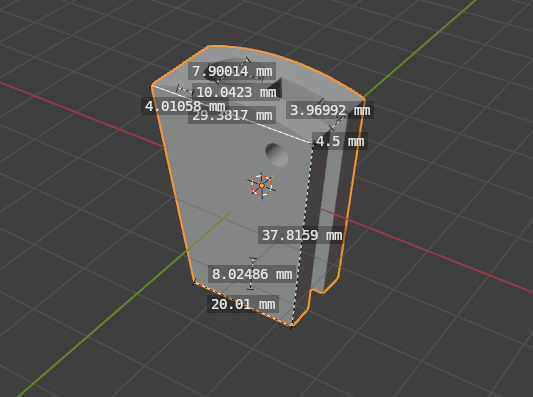The width and height of the screenshot is (533, 397).
Task: Click the 4.5 mm measurement label
Action: pos(340,141)
